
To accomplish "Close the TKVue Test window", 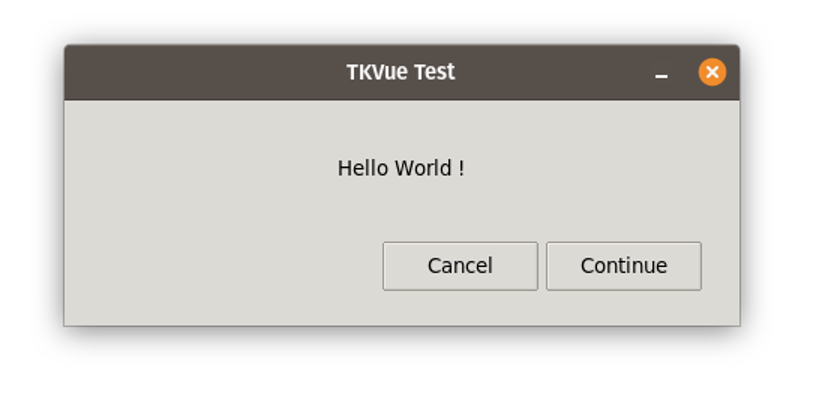I will 712,72.
